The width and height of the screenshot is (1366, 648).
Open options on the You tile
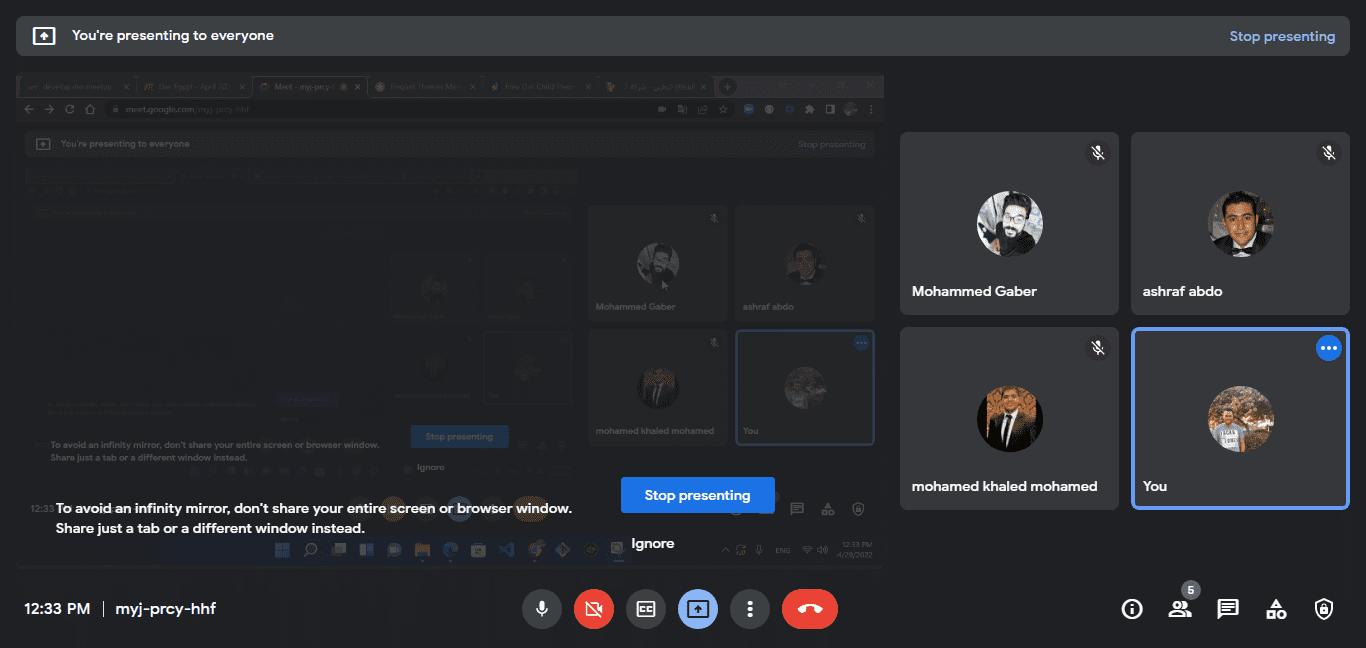(1328, 348)
